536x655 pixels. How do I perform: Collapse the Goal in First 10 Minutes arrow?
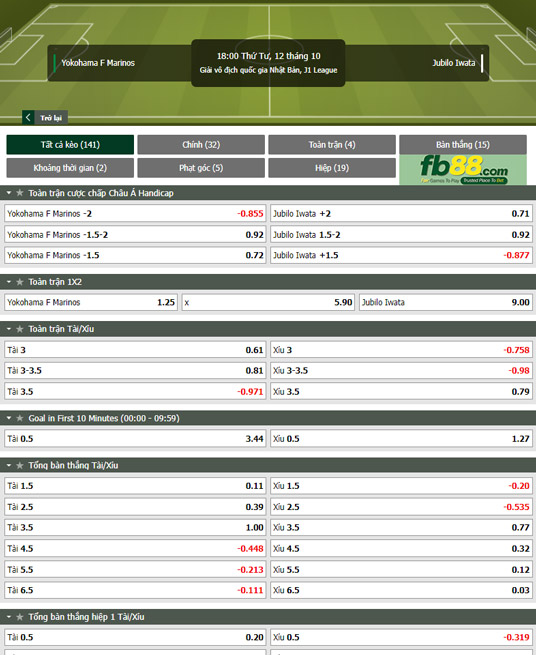pyautogui.click(x=9, y=418)
